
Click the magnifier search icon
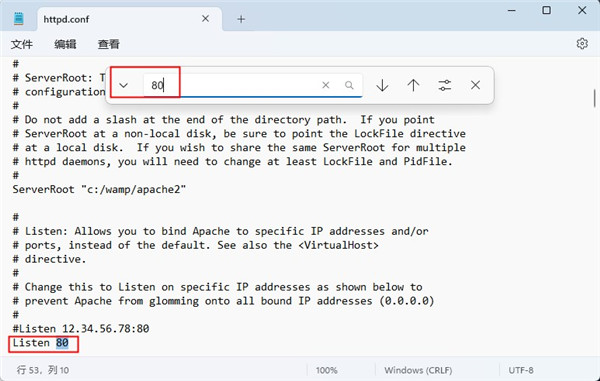349,85
